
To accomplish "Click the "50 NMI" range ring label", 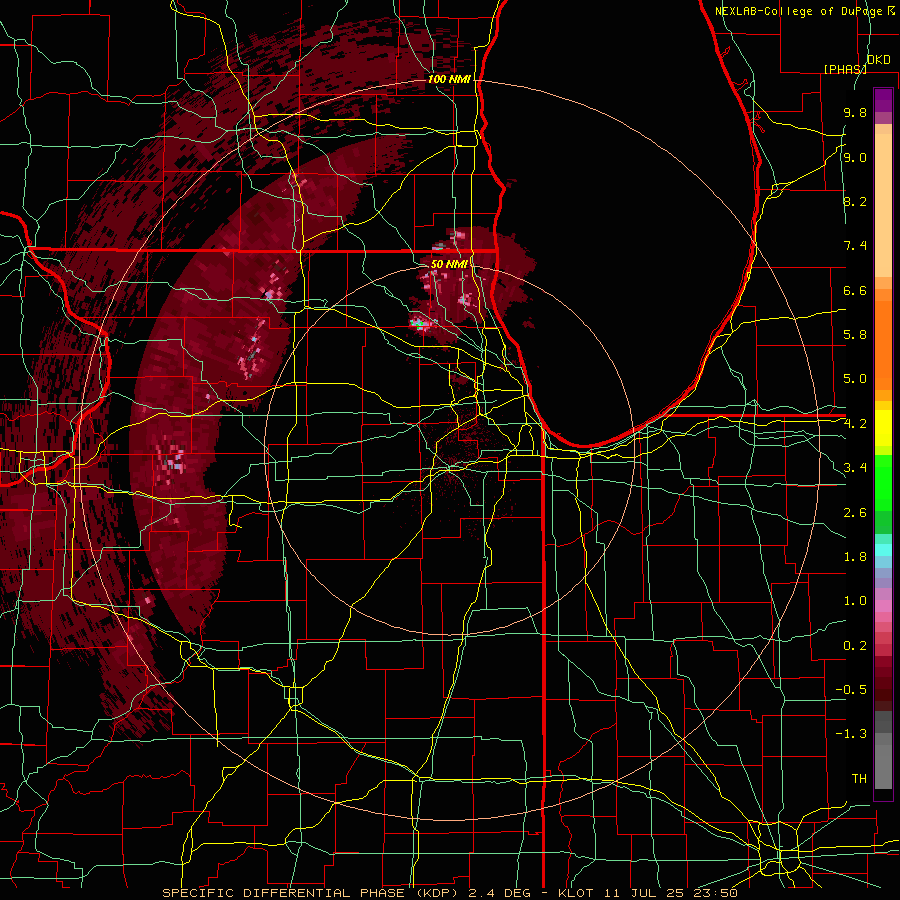I will click(449, 264).
